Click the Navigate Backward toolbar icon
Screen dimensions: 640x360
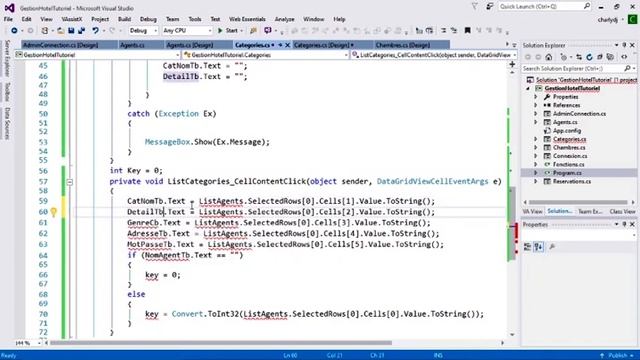point(14,31)
